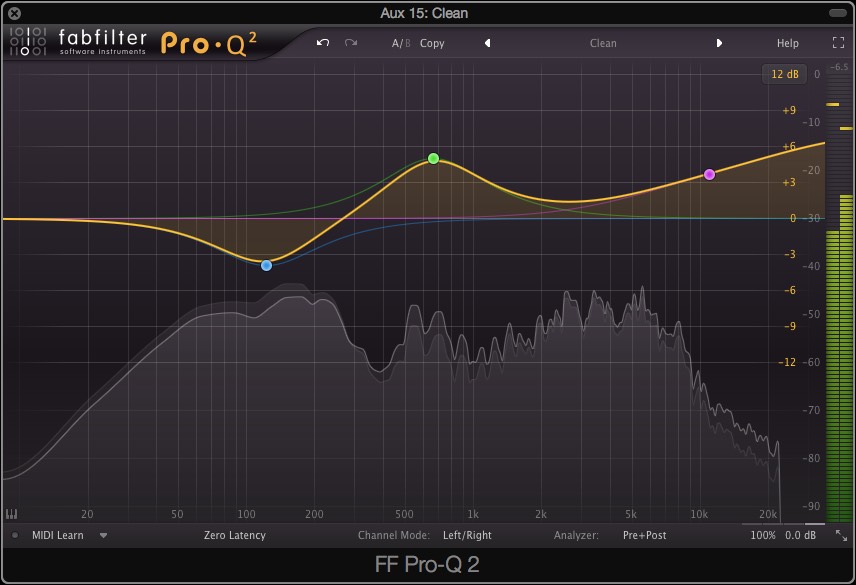Click the undo arrow icon
Image resolution: width=856 pixels, height=585 pixels.
pos(323,43)
